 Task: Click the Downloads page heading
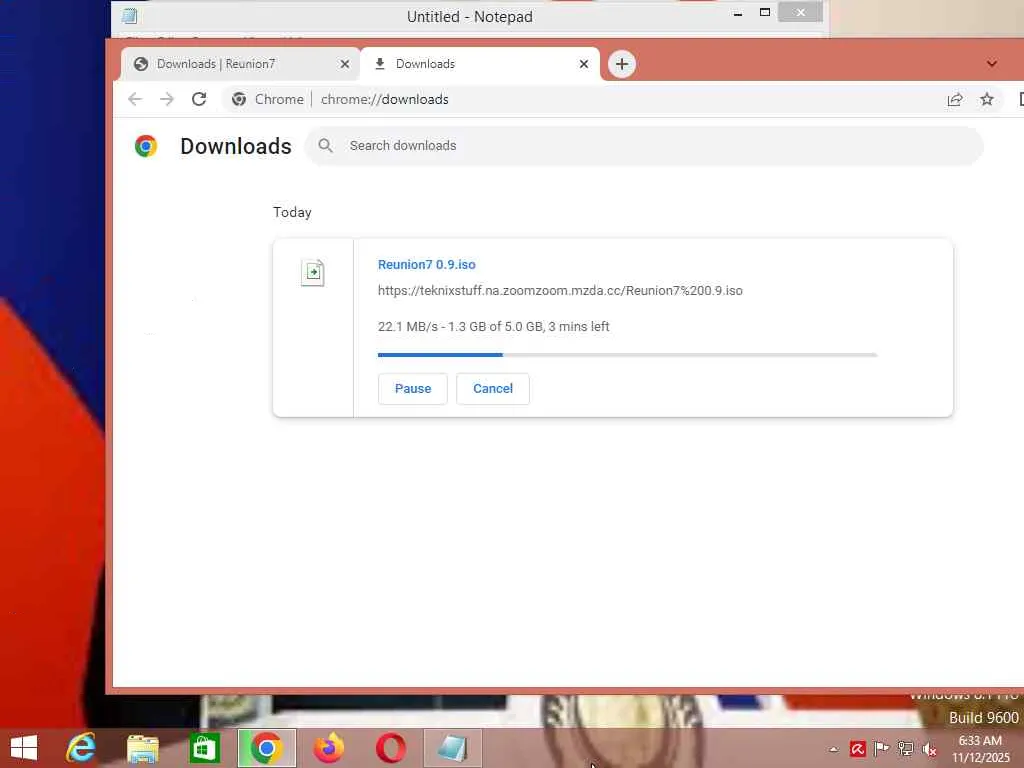point(236,146)
